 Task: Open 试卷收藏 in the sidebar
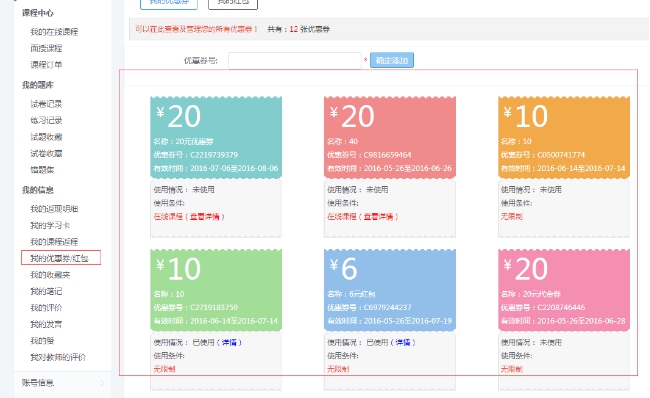(46, 153)
